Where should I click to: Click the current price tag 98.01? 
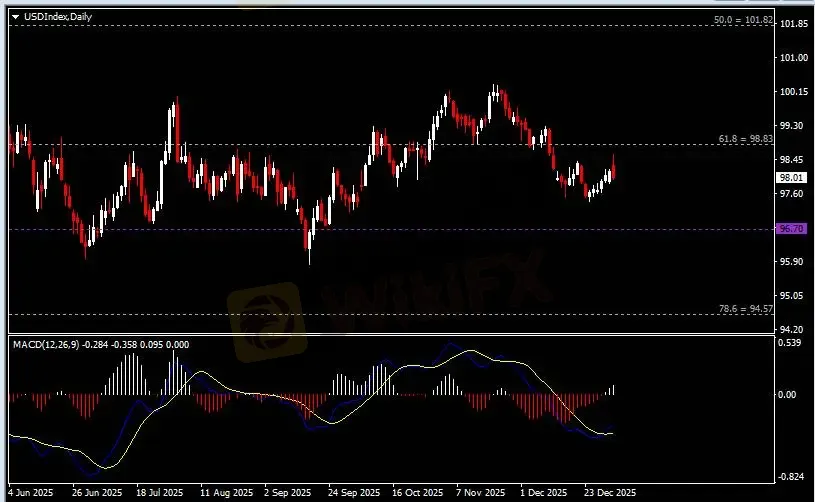pyautogui.click(x=791, y=177)
